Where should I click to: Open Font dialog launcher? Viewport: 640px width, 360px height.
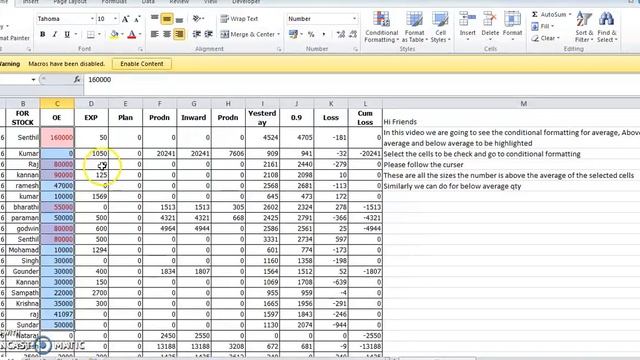pyautogui.click(x=140, y=49)
